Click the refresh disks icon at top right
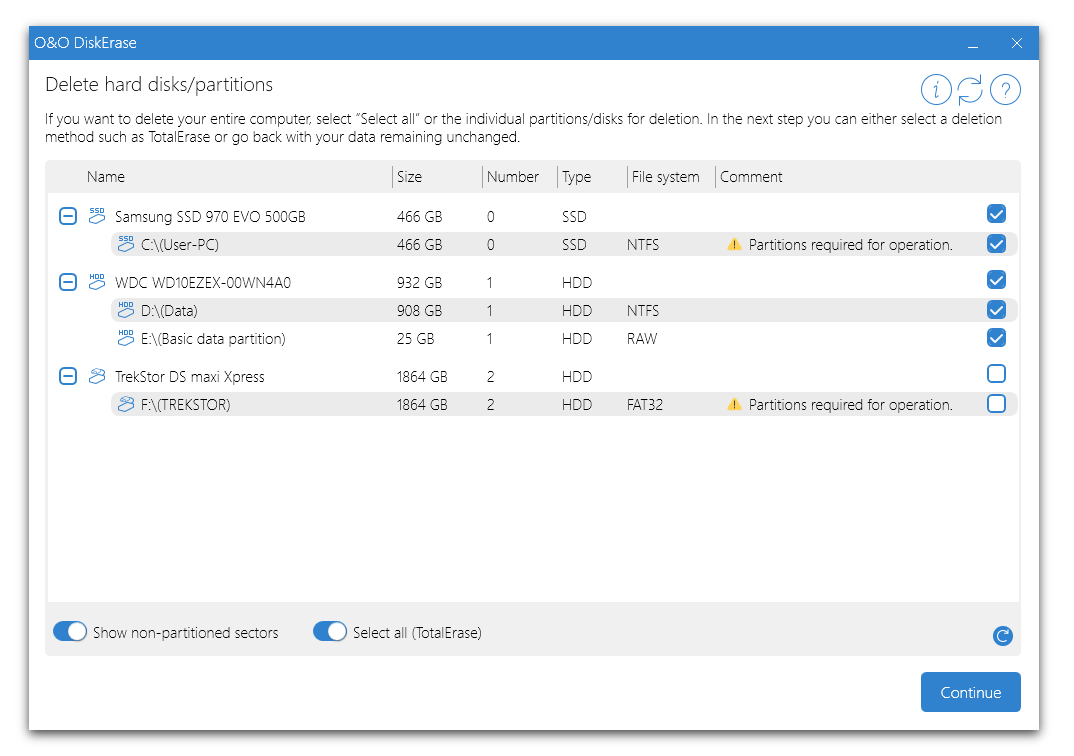The image size is (1074, 756). [970, 90]
